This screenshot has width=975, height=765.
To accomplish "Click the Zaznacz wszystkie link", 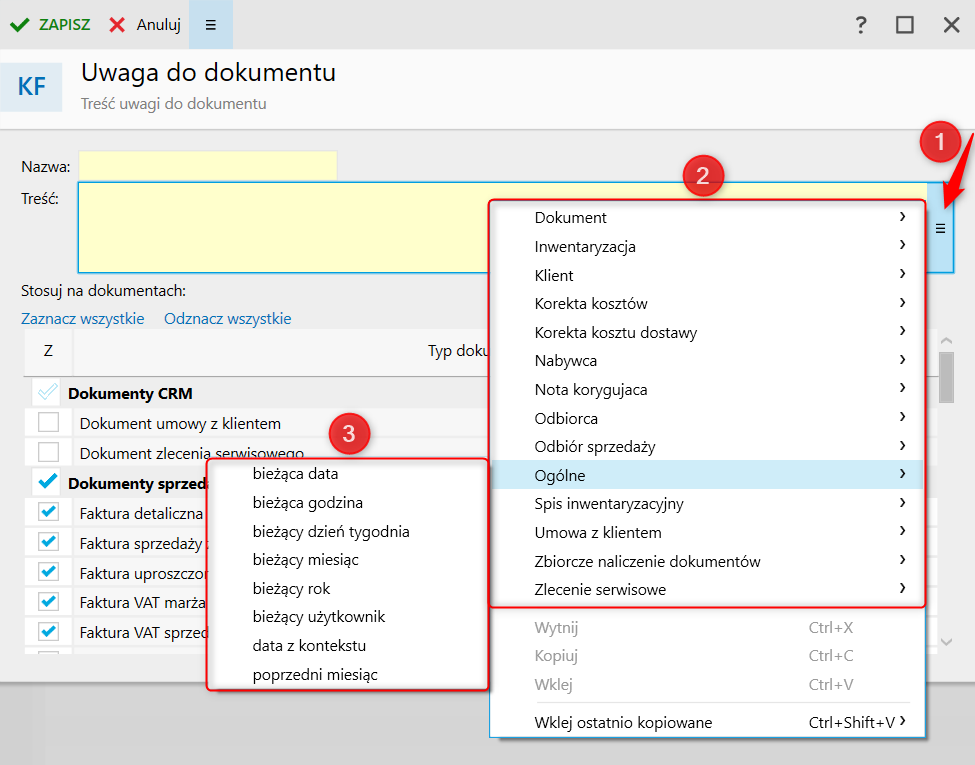I will point(82,319).
